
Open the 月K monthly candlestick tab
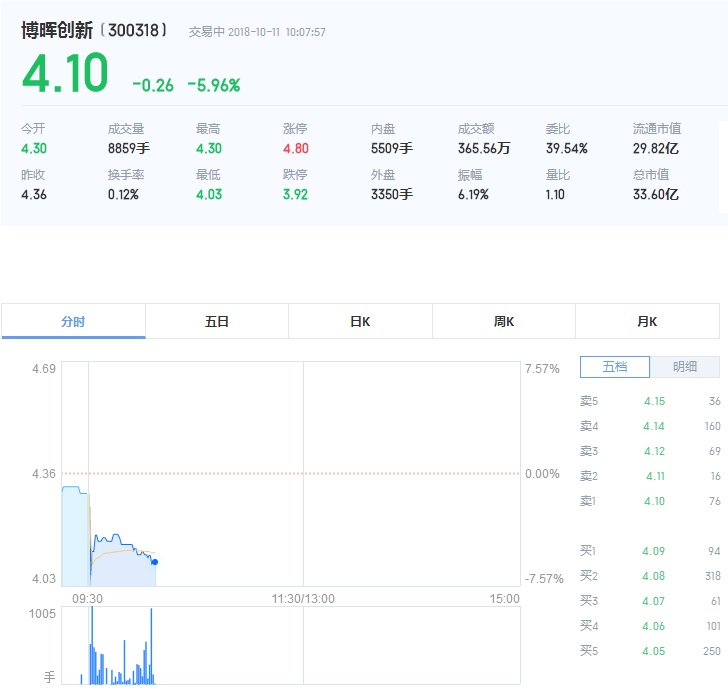pos(647,321)
